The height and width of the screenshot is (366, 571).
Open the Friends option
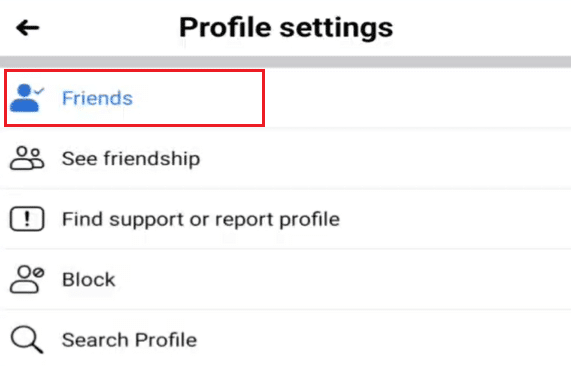(x=97, y=98)
